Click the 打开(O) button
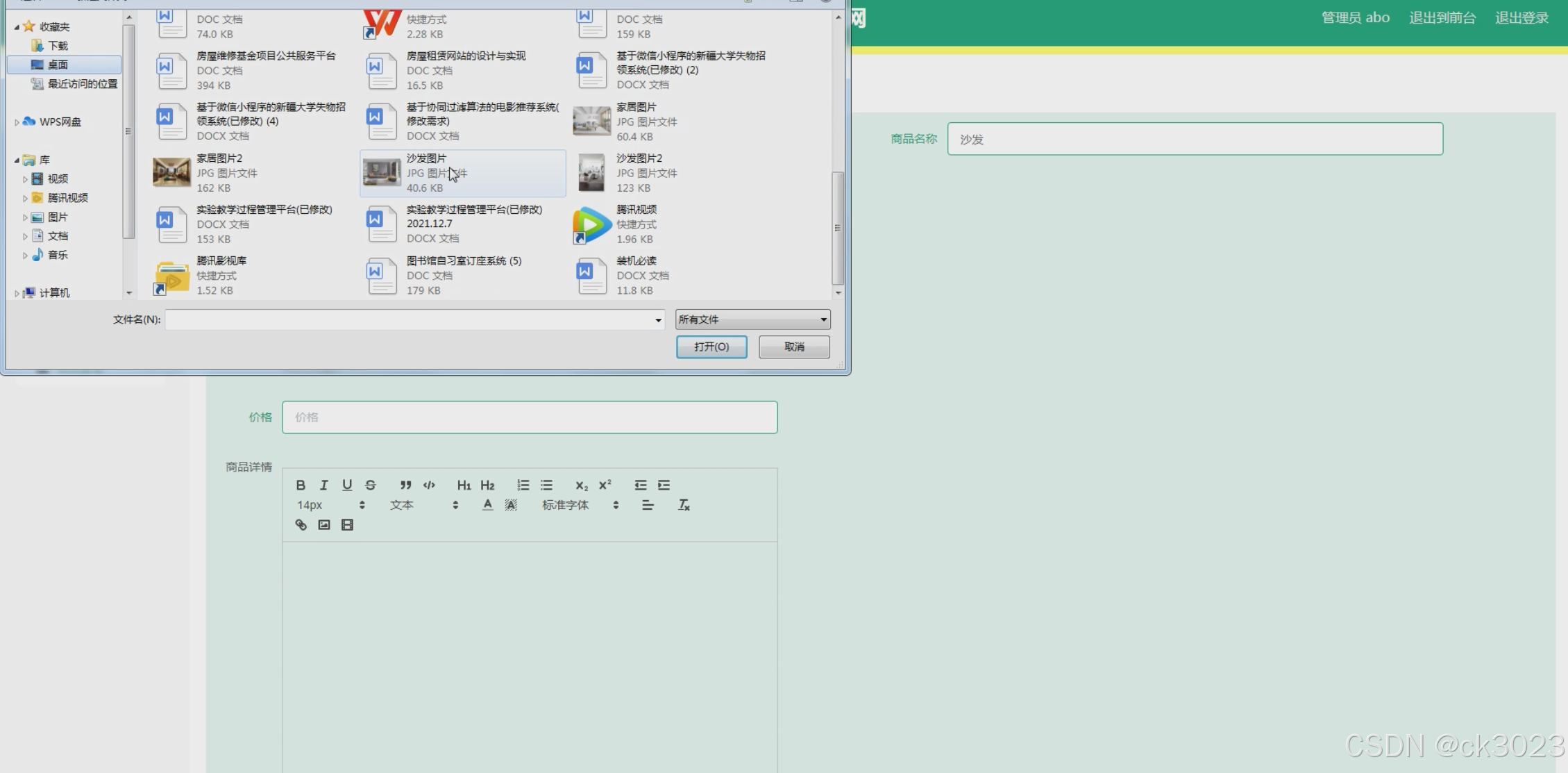 (x=711, y=347)
